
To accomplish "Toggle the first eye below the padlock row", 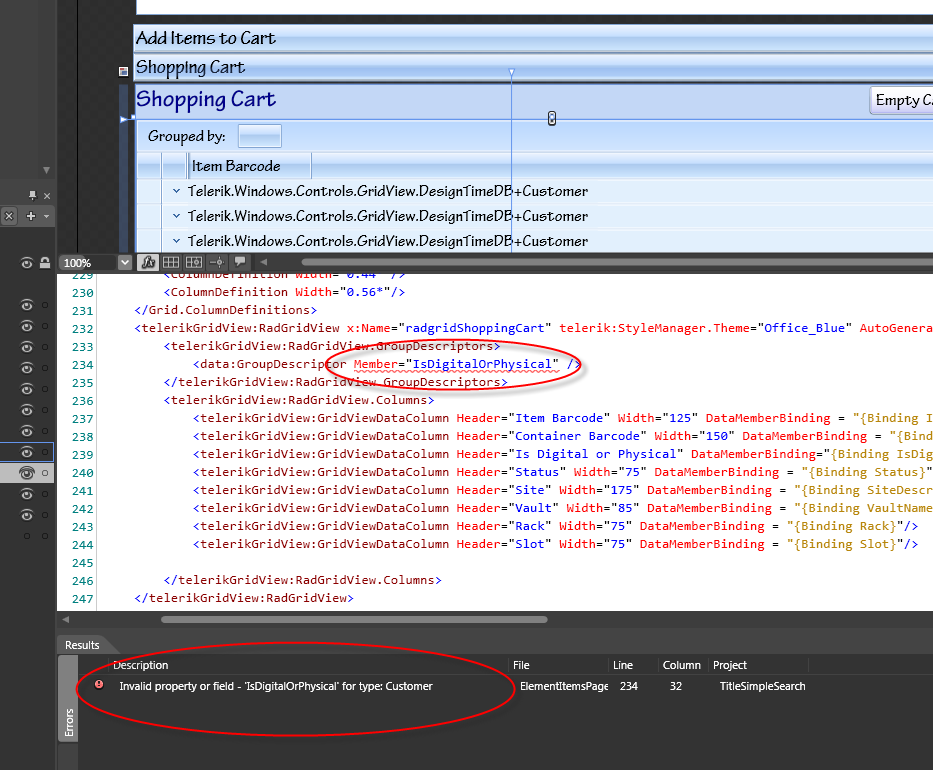I will (x=27, y=305).
